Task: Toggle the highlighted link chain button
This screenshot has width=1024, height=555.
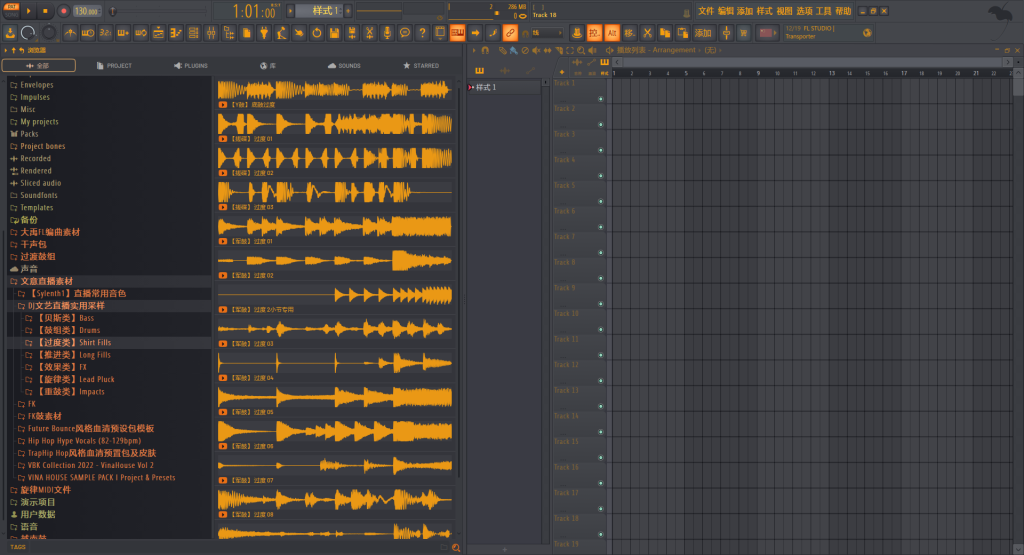Action: [510, 33]
